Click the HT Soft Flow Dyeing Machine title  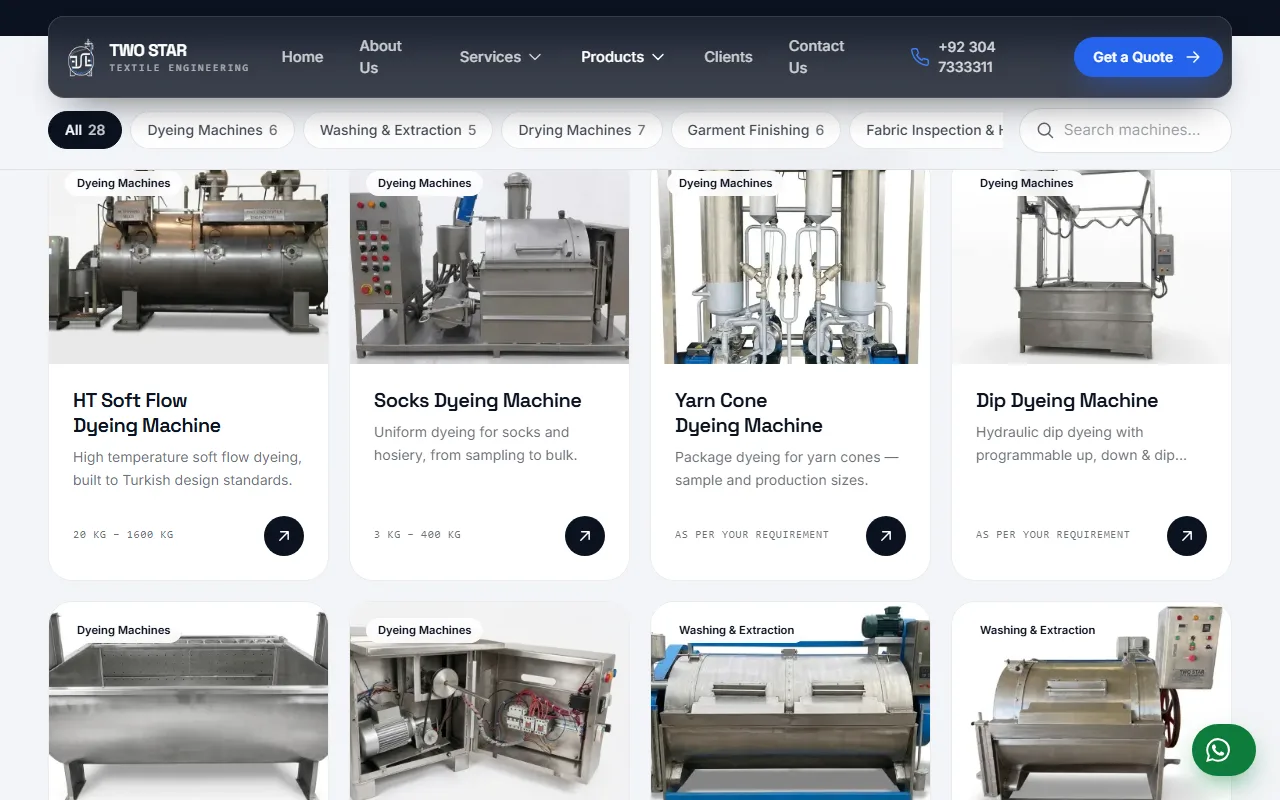(147, 413)
